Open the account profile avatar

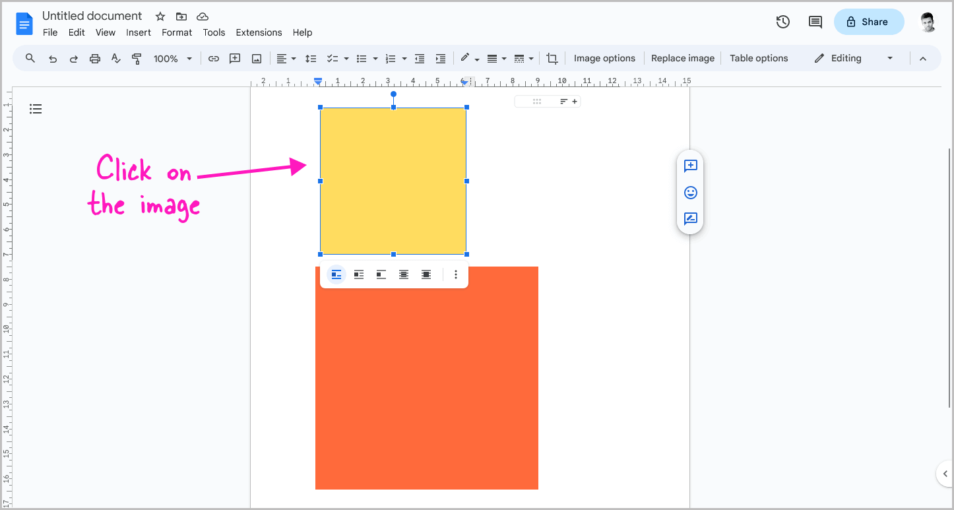click(928, 22)
